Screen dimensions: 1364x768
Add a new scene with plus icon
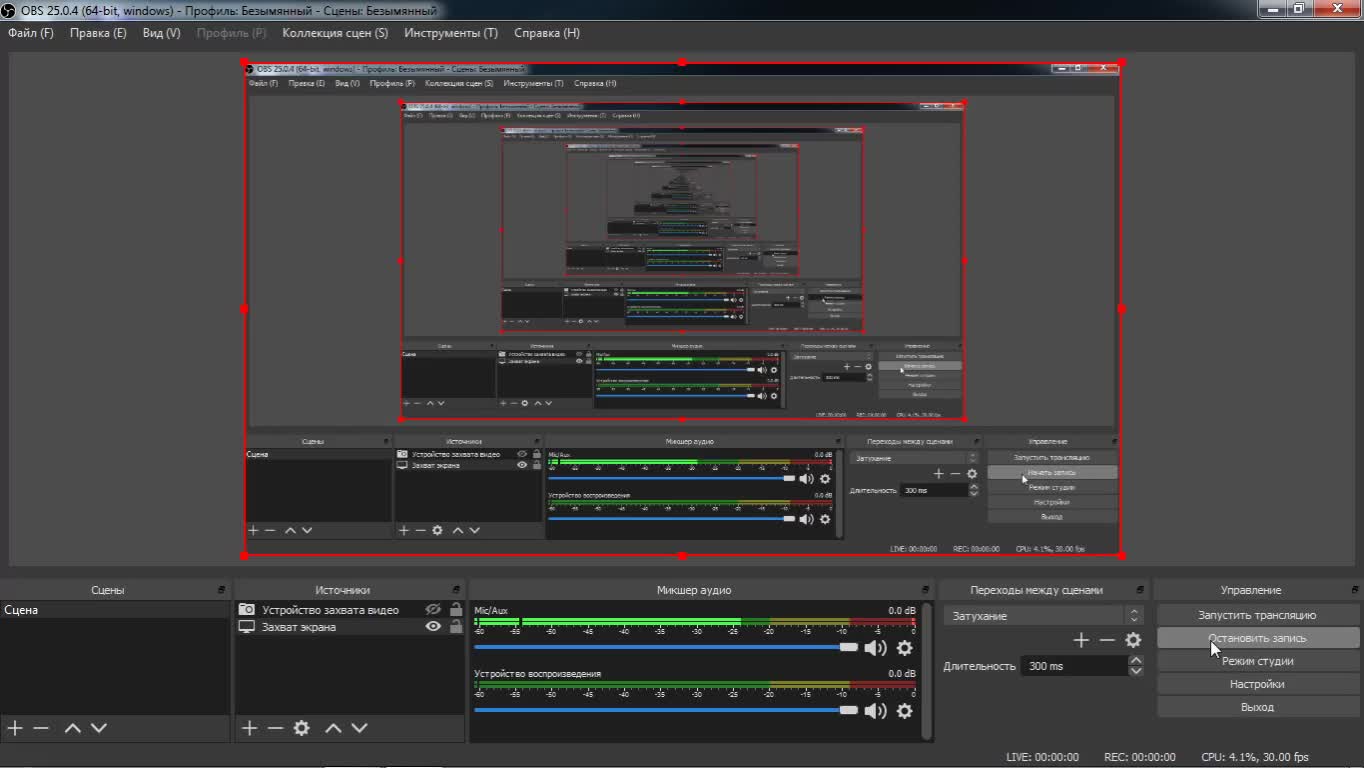[x=15, y=728]
